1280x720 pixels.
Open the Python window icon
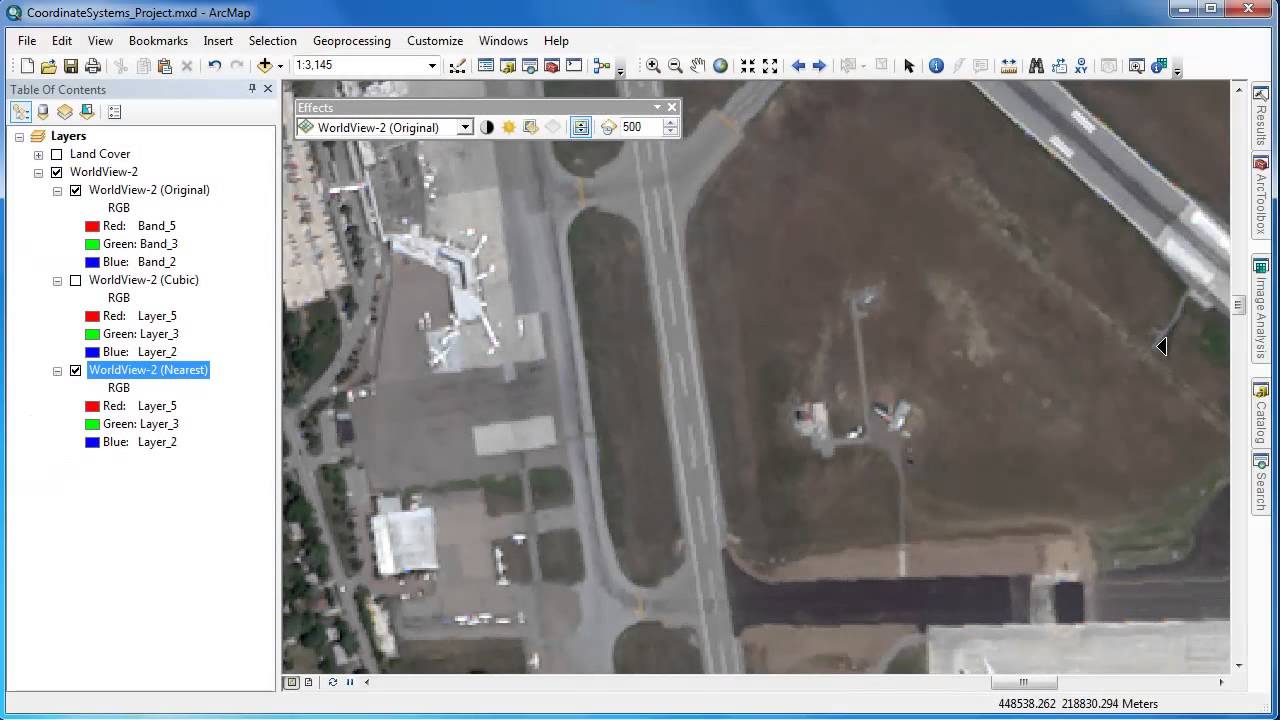pos(574,66)
